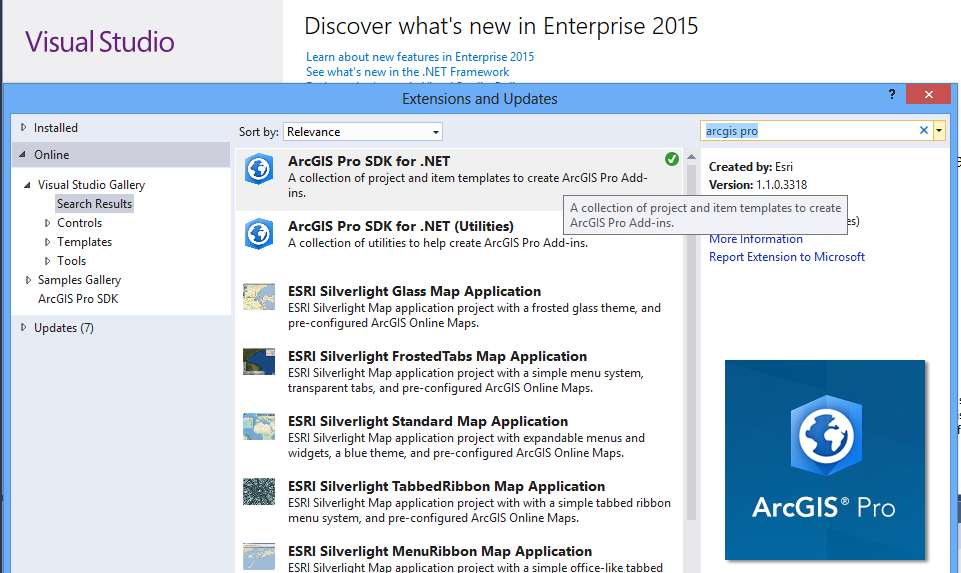Click the green installed checkmark icon

[672, 159]
